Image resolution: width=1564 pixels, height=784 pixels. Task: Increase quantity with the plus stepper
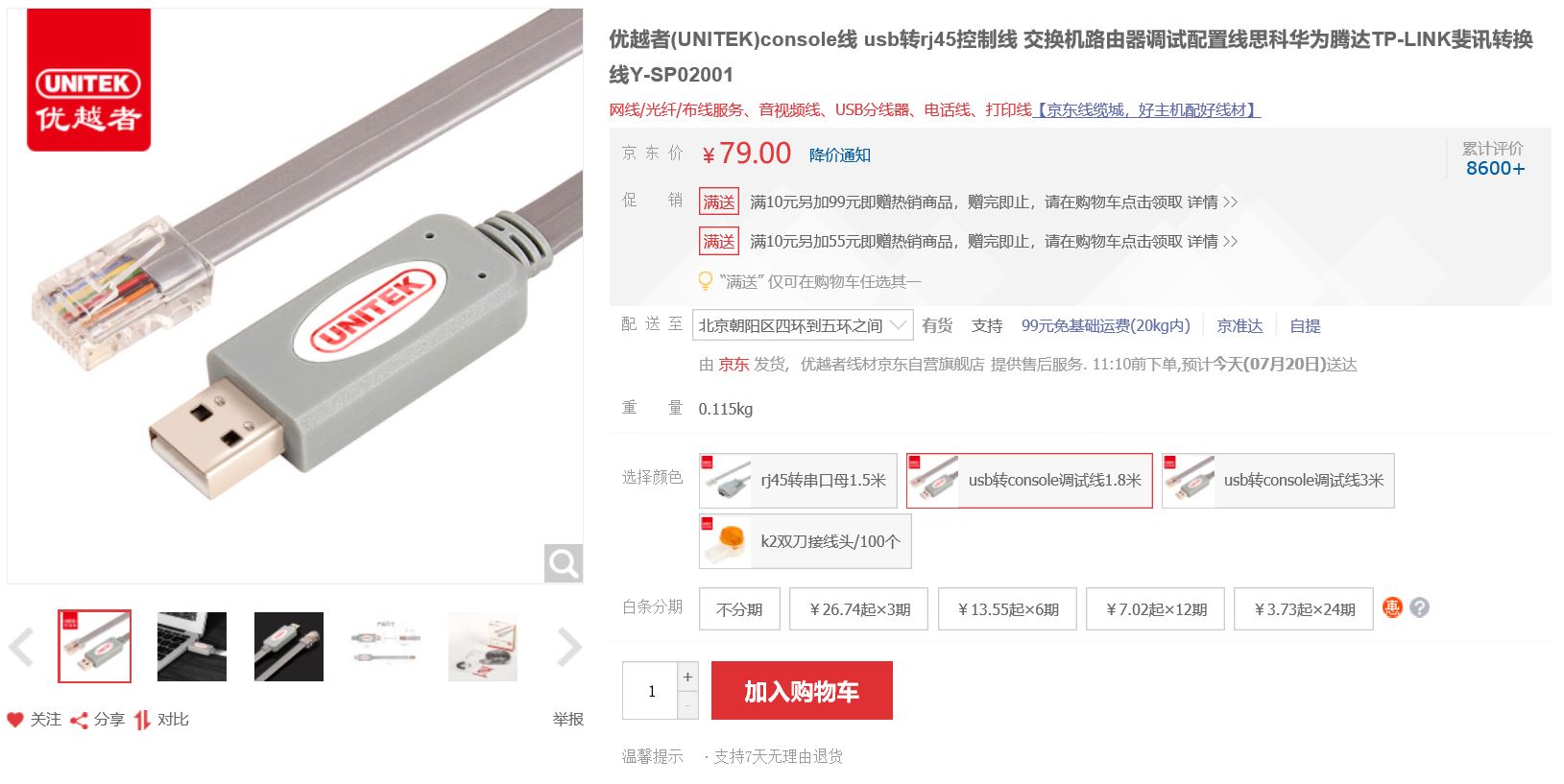tap(687, 677)
